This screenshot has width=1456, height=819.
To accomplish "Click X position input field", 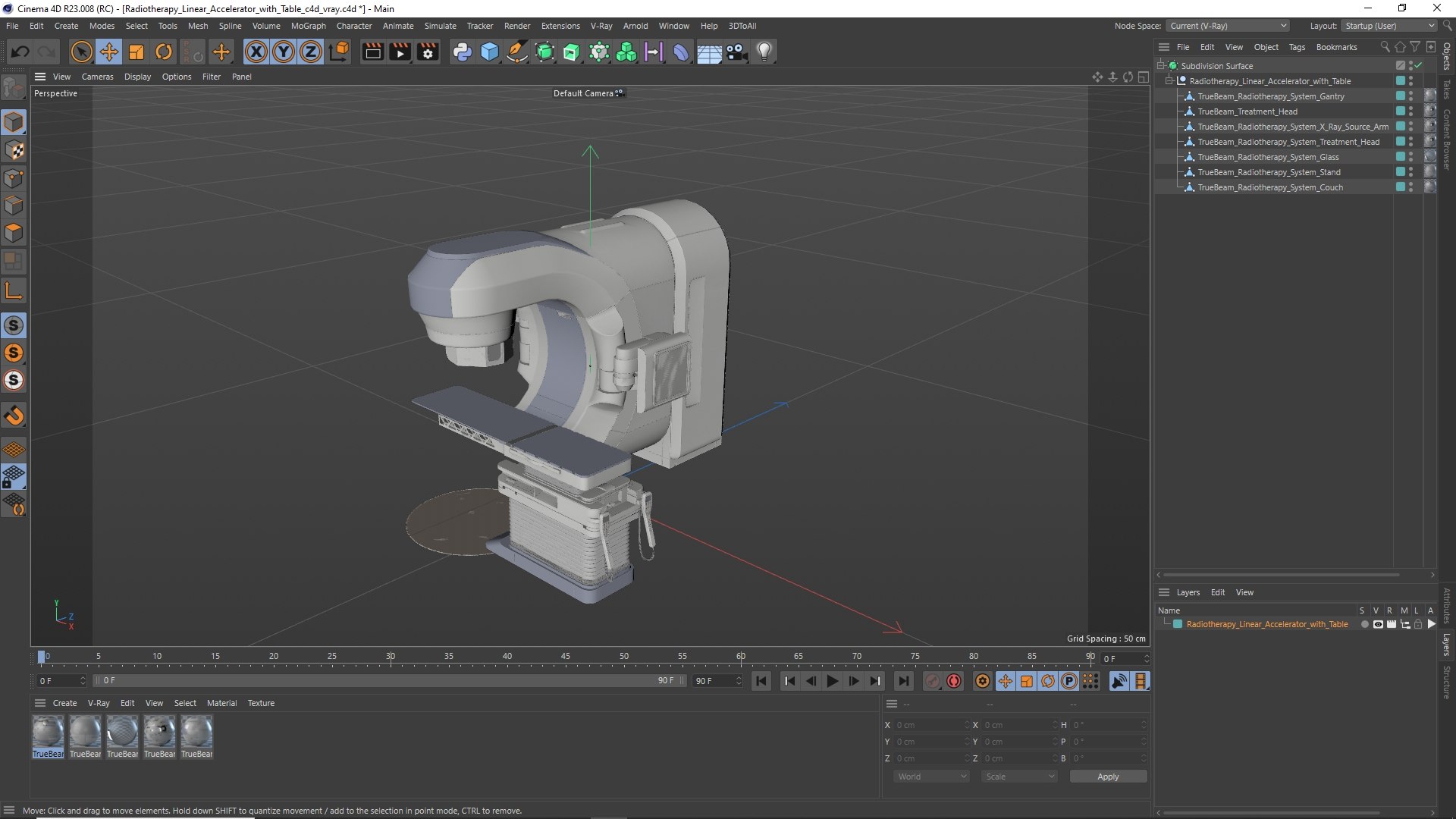I will (x=932, y=725).
